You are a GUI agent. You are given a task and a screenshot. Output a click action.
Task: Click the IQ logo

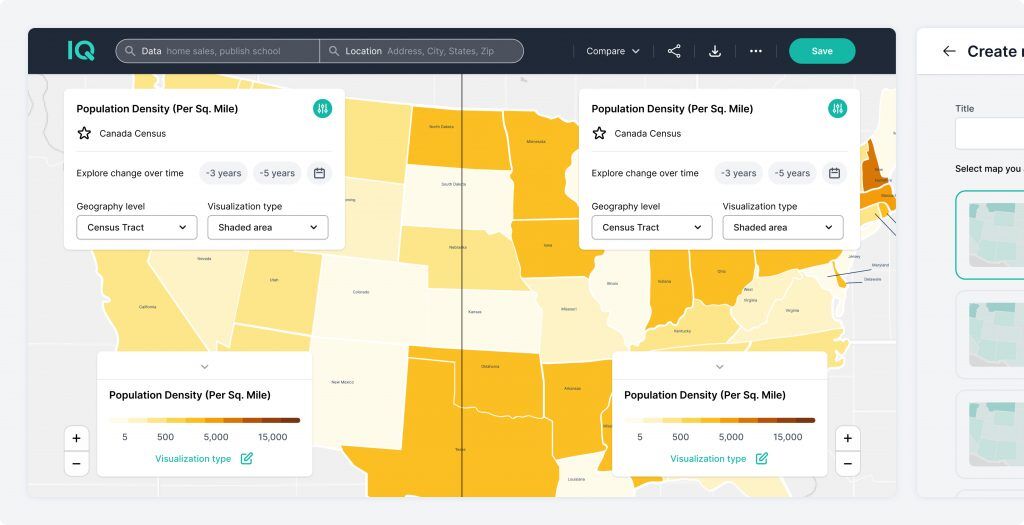(x=81, y=51)
